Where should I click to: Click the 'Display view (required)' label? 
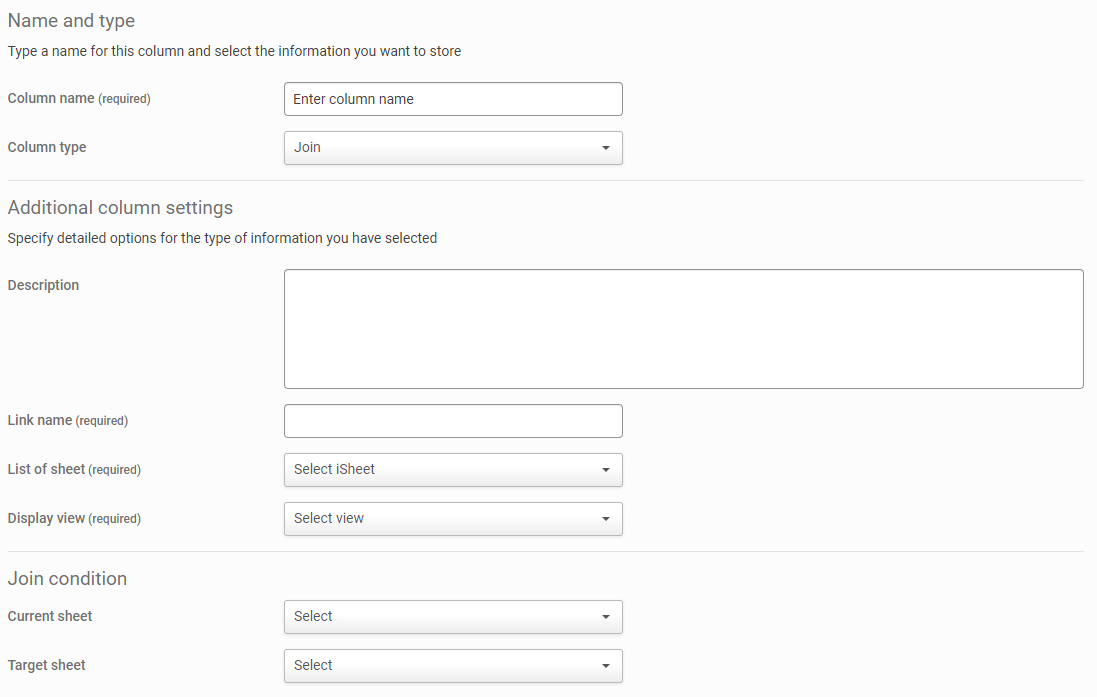point(74,519)
